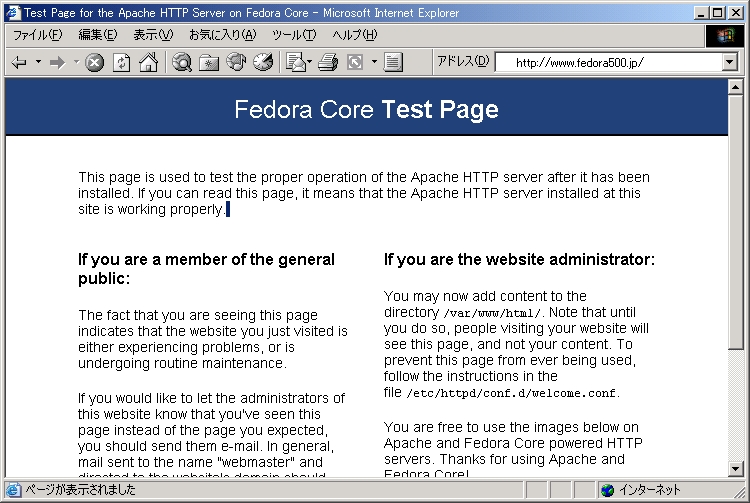750x503 pixels.
Task: Click the Windows flag throbber logo
Action: pyautogui.click(x=725, y=35)
